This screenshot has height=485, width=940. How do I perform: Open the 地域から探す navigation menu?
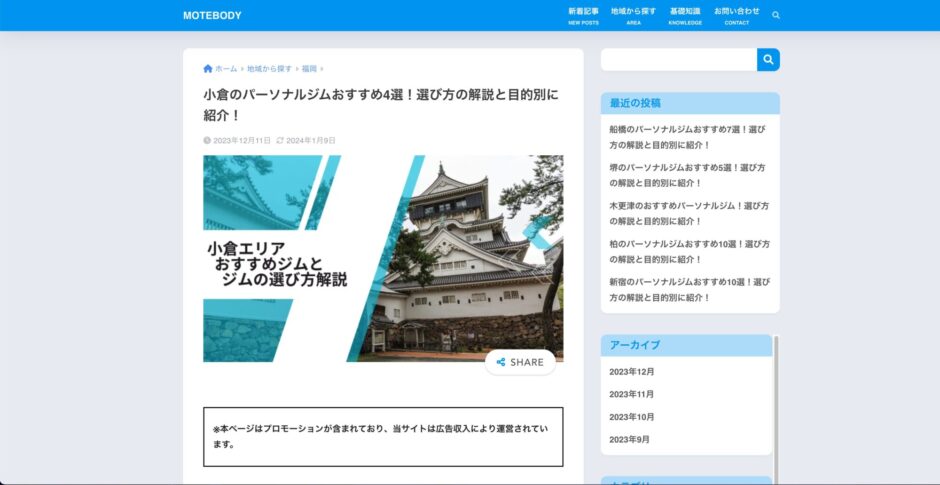tap(633, 15)
